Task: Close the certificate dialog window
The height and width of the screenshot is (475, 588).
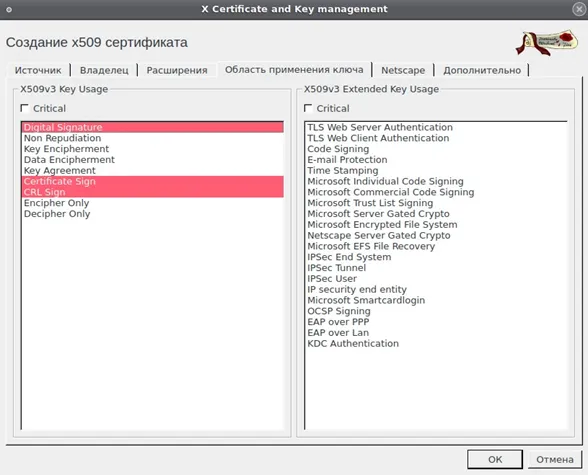Action: (579, 9)
